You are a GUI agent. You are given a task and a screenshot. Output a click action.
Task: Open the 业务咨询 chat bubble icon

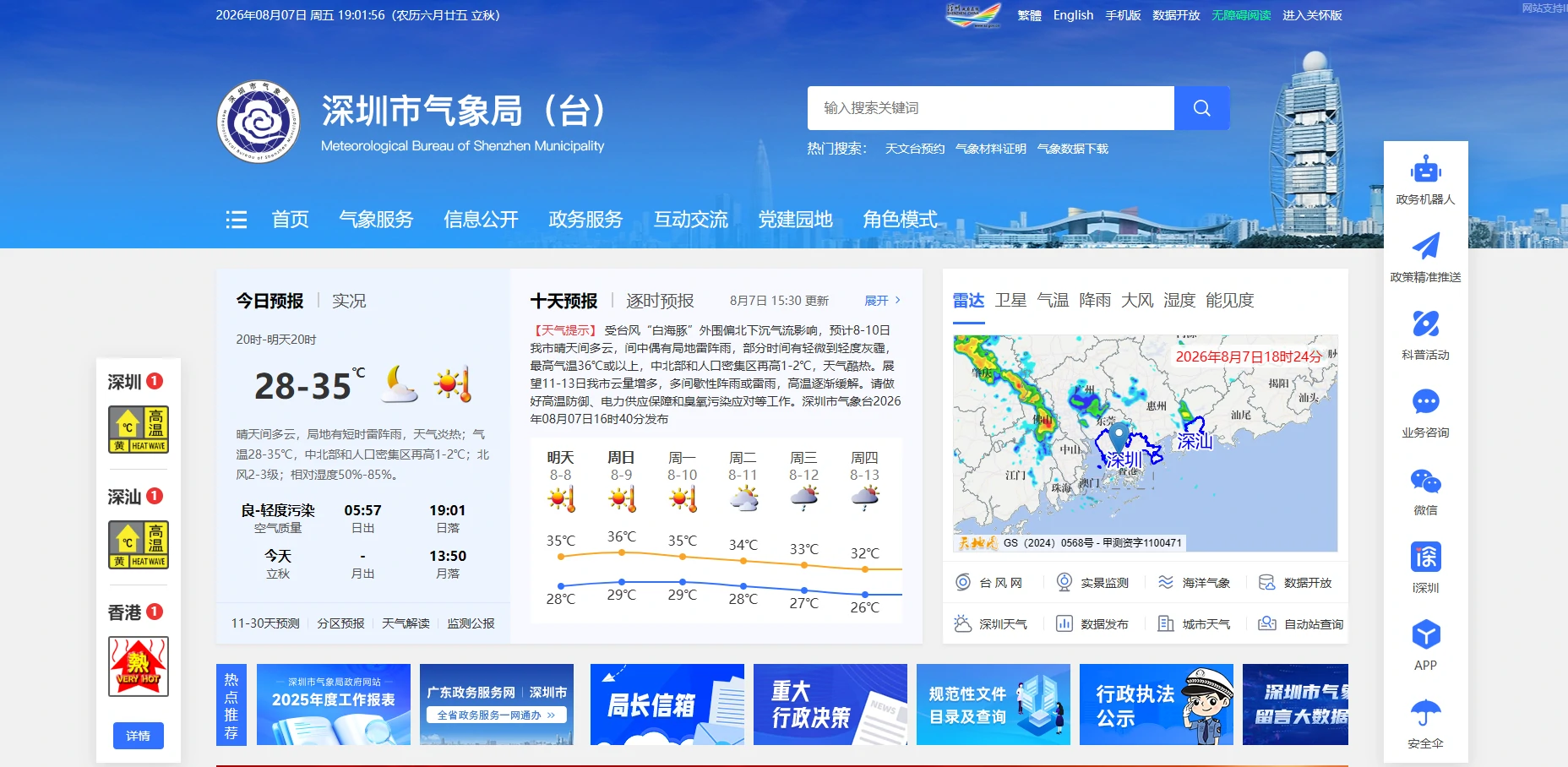[1425, 401]
